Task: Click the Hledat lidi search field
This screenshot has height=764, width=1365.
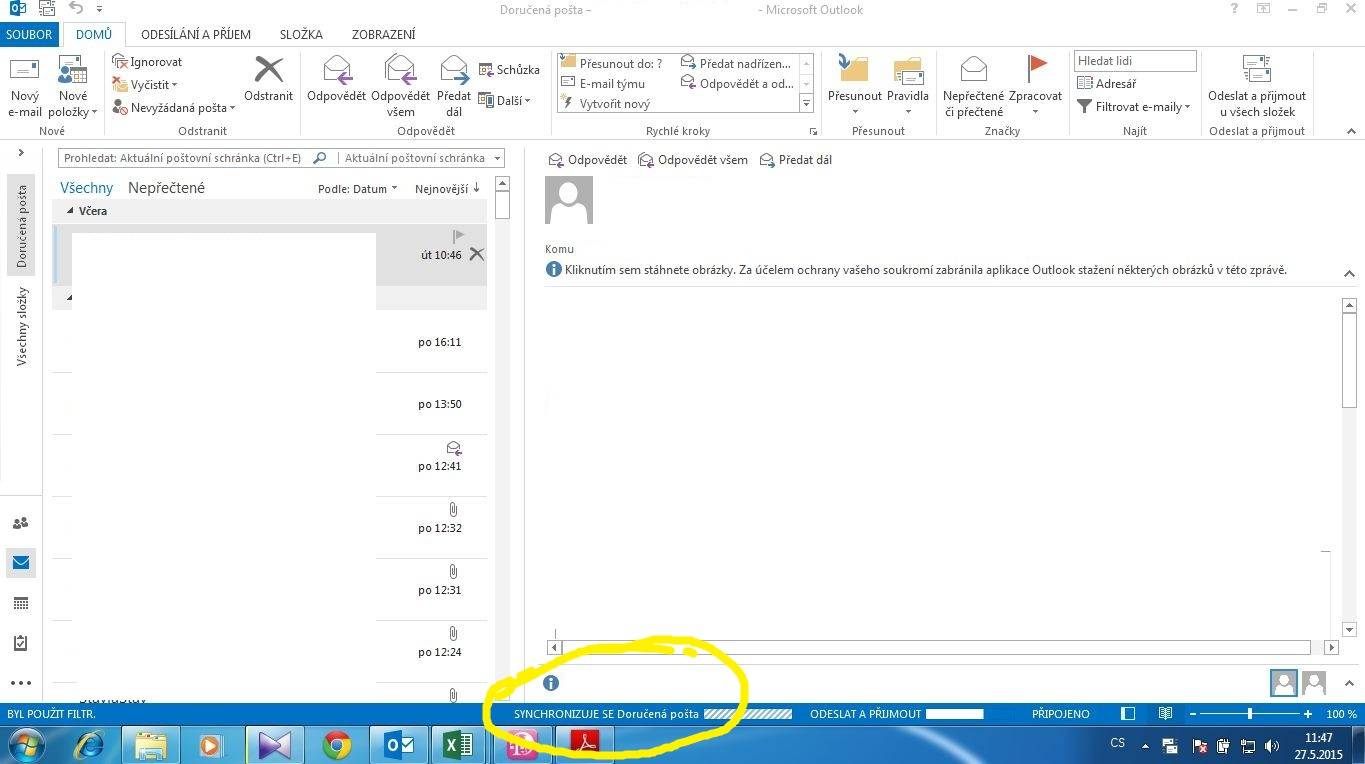Action: click(1135, 61)
